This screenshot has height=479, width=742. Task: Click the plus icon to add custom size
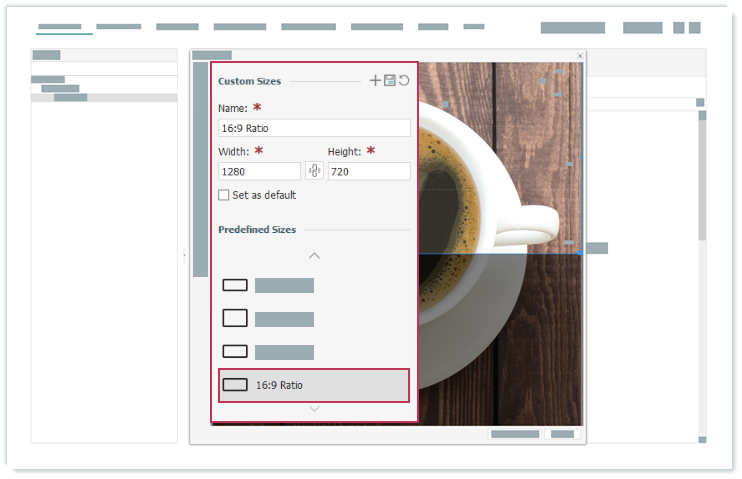375,81
